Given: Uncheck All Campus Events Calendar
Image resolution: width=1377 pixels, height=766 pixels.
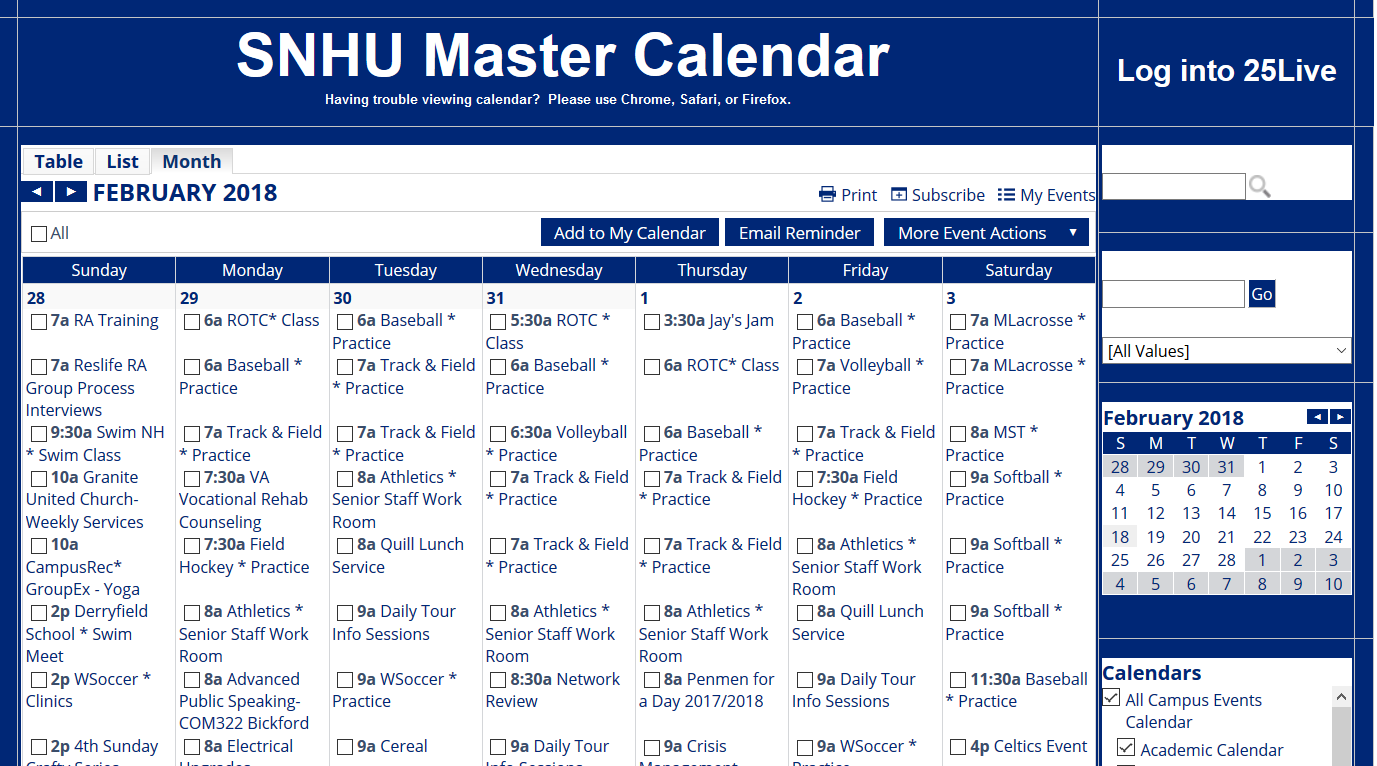Looking at the screenshot, I should (x=1111, y=698).
